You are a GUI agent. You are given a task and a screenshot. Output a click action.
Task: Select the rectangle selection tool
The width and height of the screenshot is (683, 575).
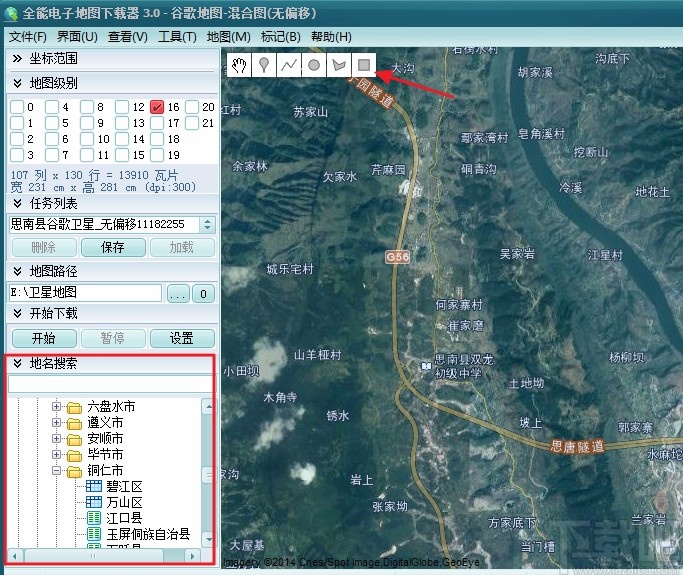coord(364,65)
